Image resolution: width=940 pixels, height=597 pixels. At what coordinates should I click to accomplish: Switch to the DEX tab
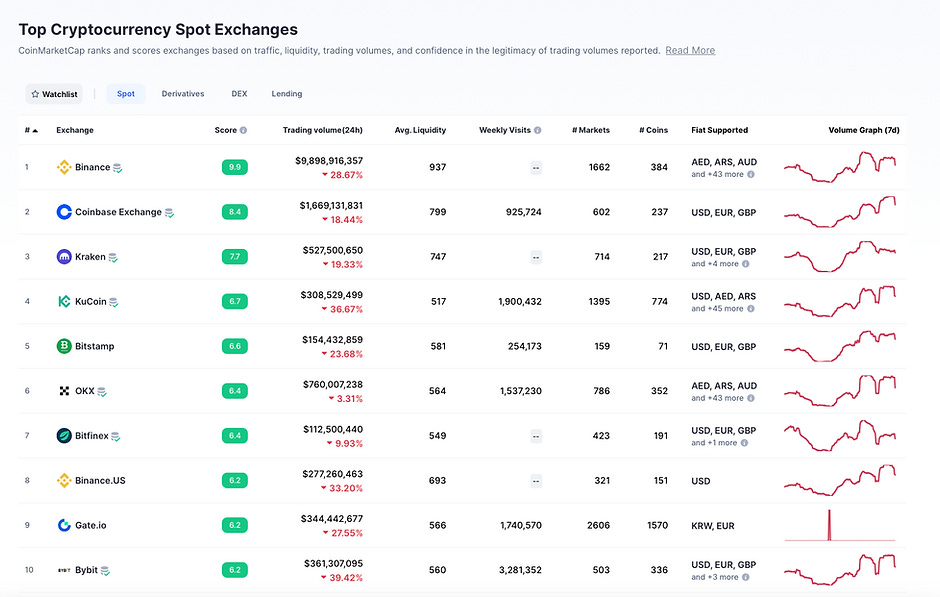tap(239, 94)
